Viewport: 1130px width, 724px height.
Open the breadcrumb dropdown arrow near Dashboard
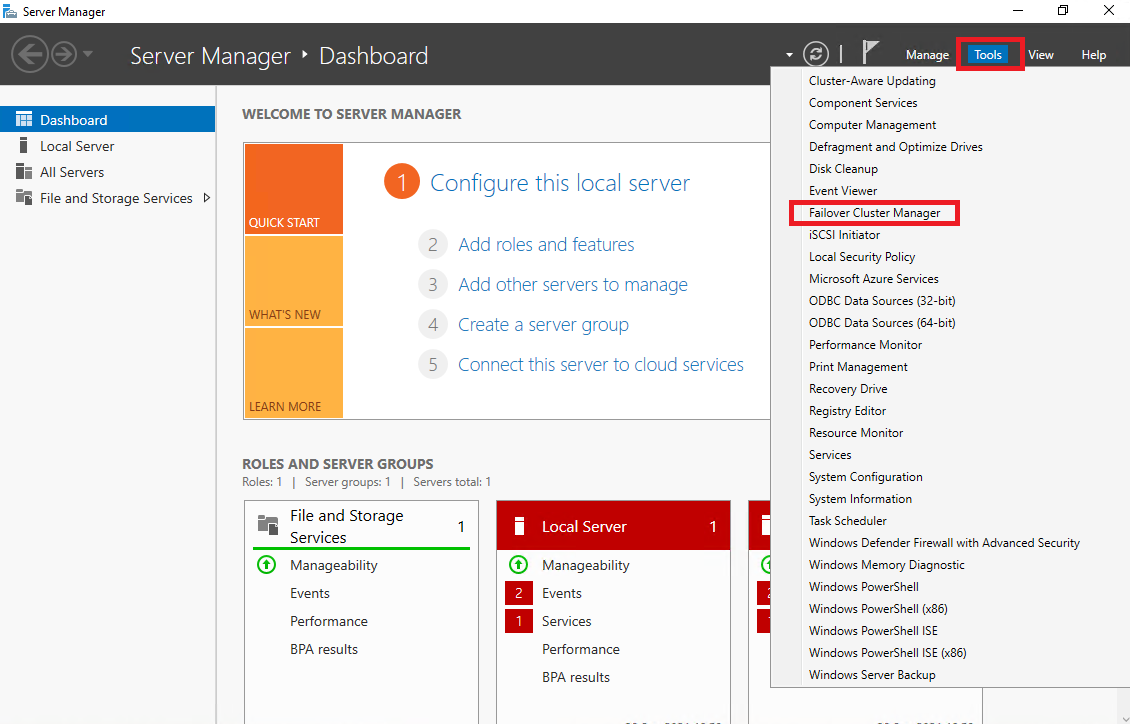pyautogui.click(x=789, y=56)
